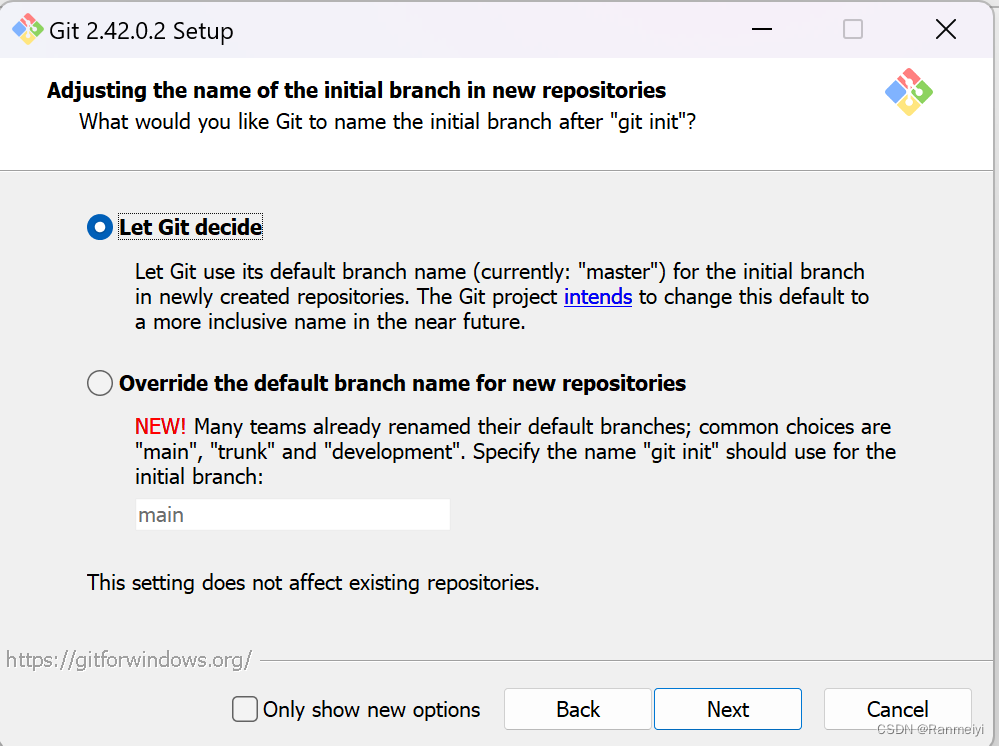Click heading 'Adjusting the name of the initial branch'
This screenshot has width=999, height=746.
[x=356, y=90]
